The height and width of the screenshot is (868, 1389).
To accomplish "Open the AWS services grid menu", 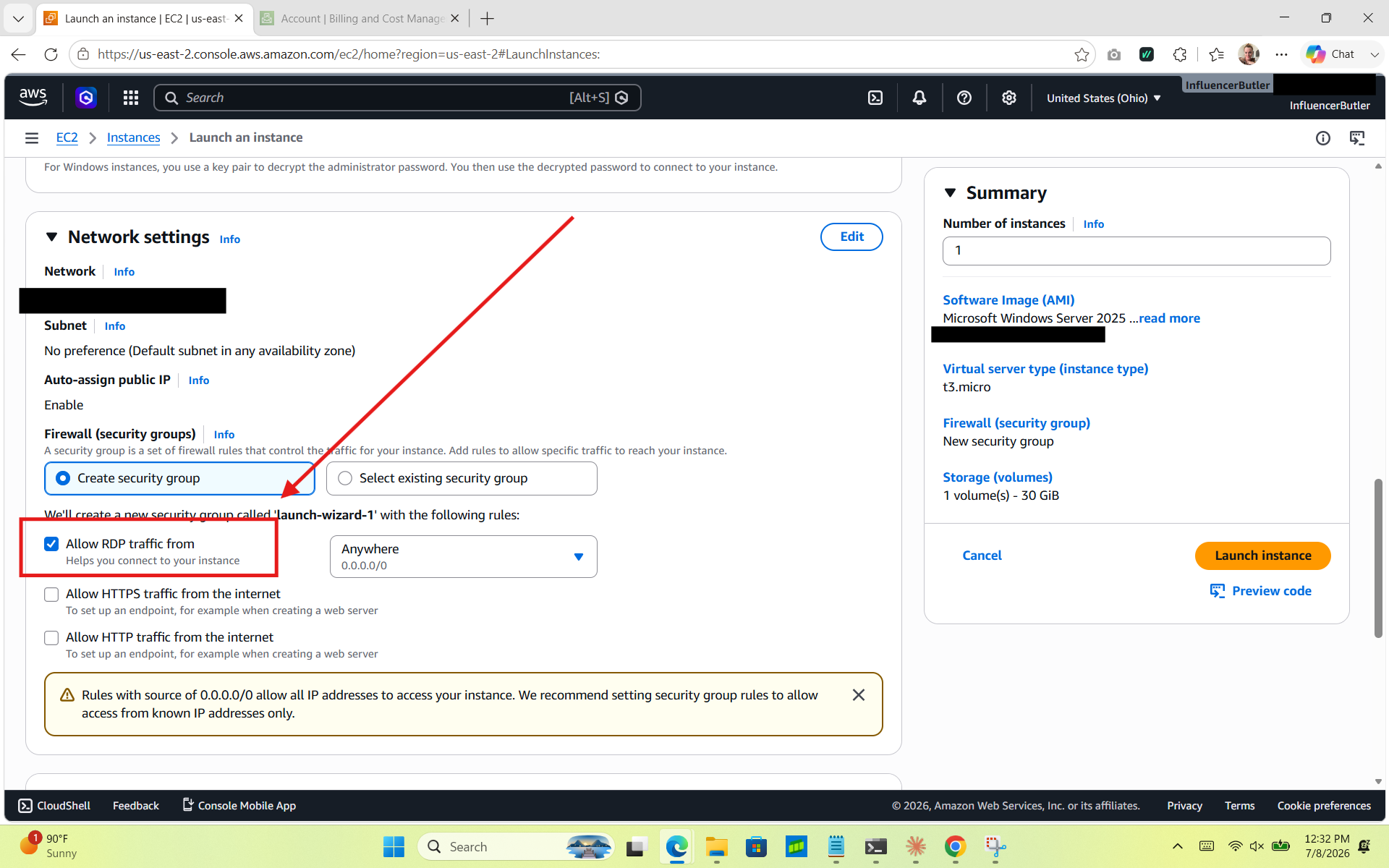I will click(130, 98).
